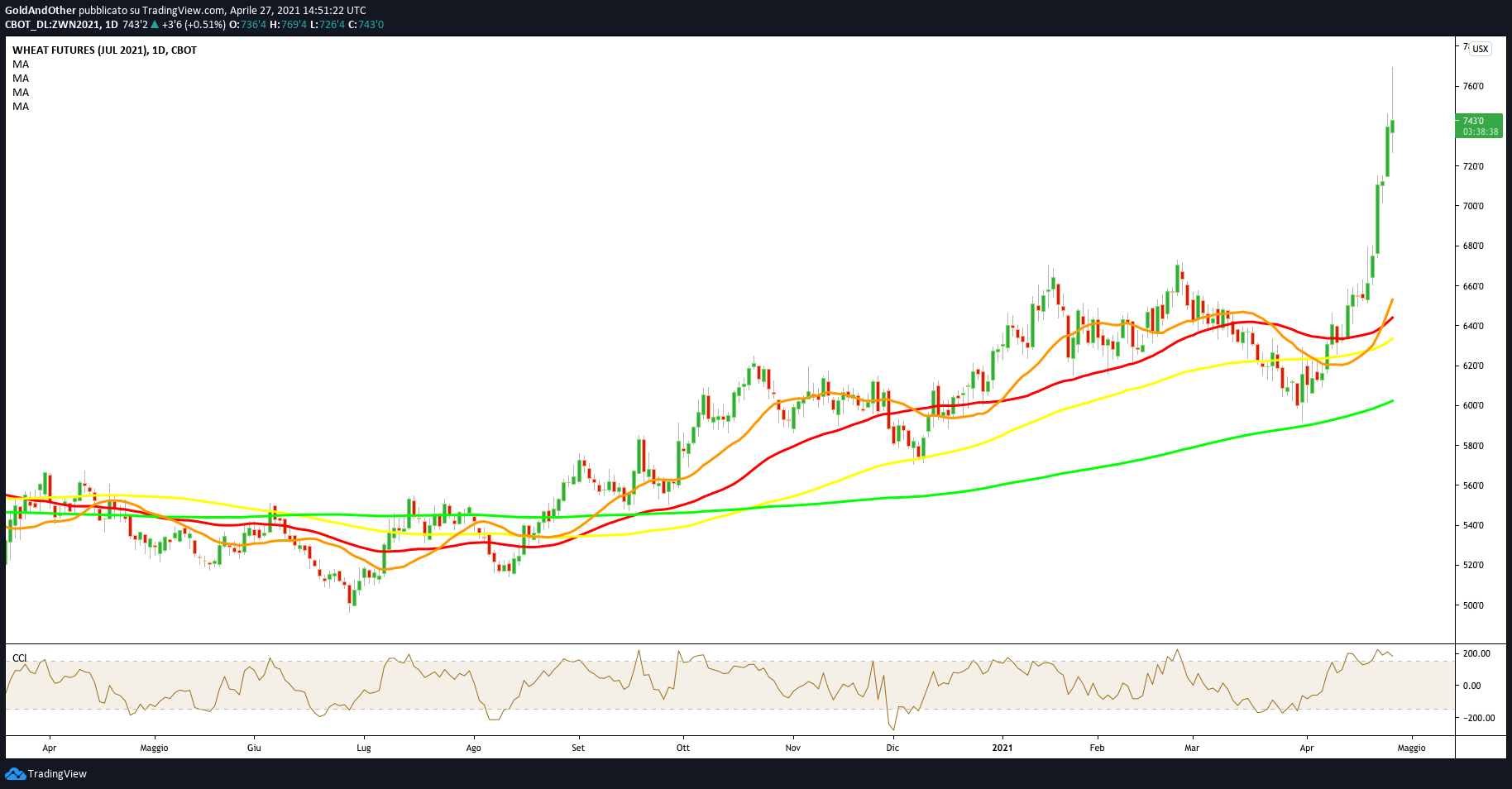Image resolution: width=1512 pixels, height=789 pixels.
Task: Click the Feb month on time axis
Action: pos(1097,748)
